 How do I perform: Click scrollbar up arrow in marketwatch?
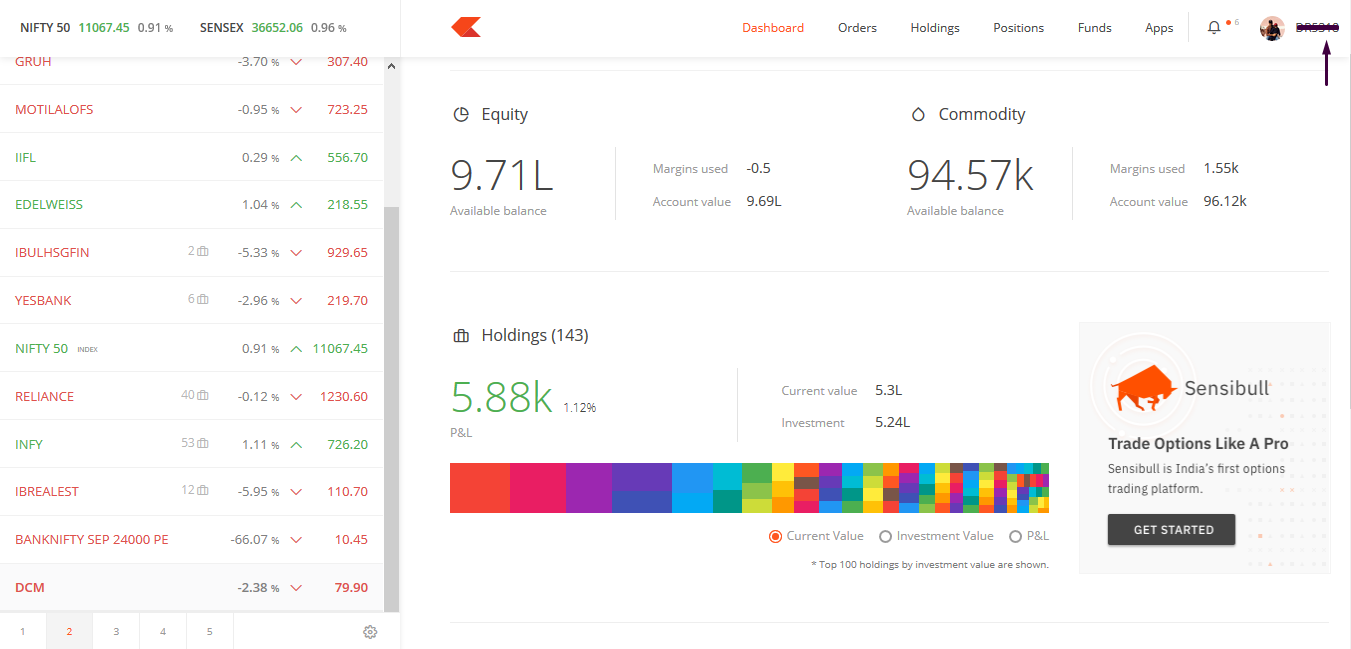click(x=391, y=67)
